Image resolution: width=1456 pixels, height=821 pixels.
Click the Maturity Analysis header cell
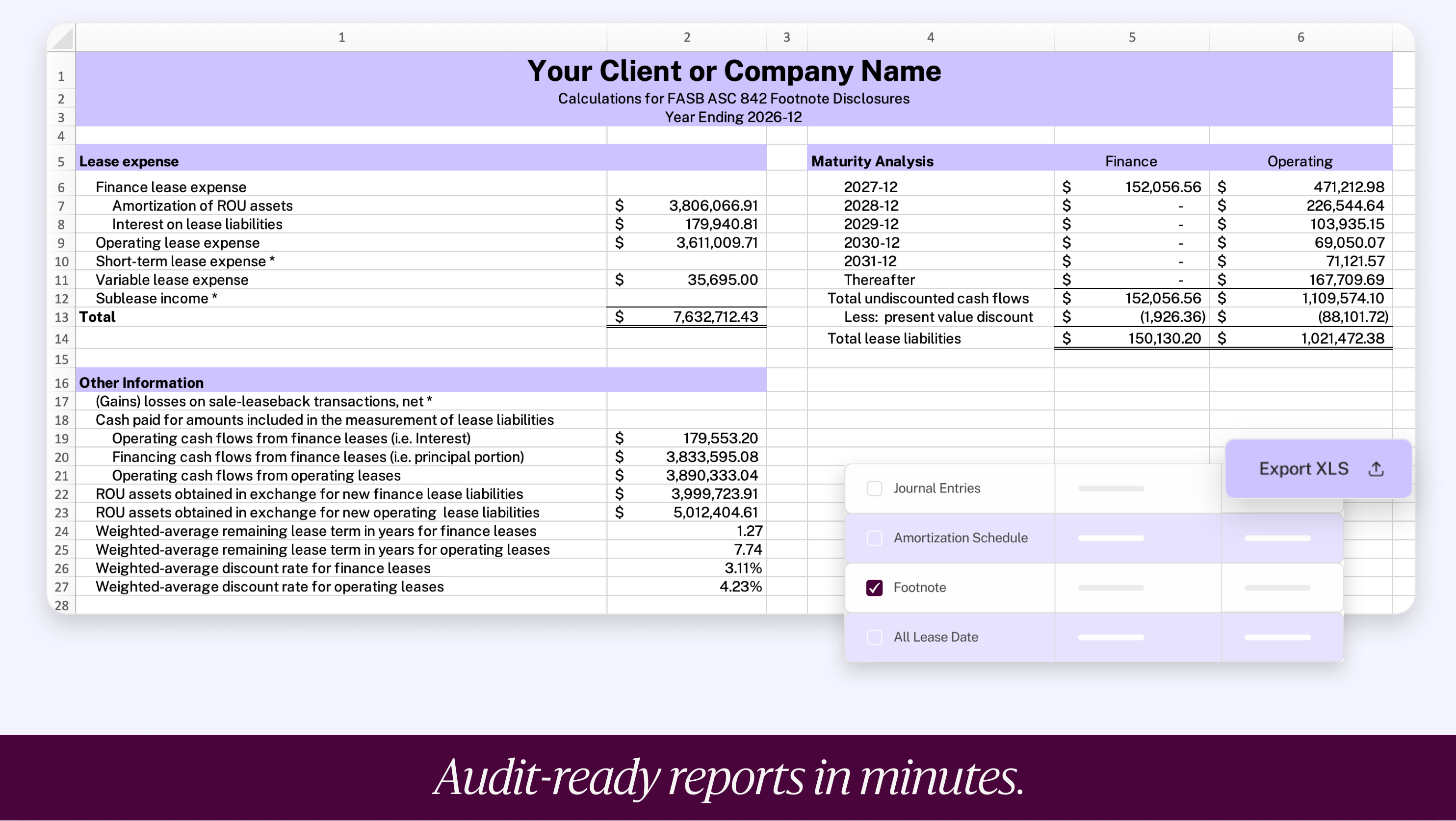(872, 162)
